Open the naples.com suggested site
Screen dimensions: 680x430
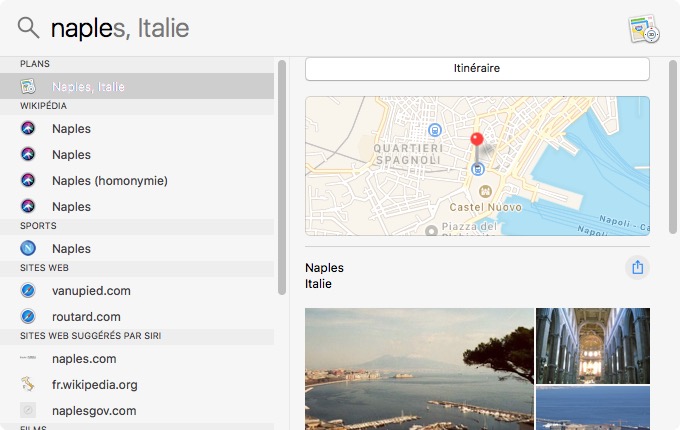(84, 358)
